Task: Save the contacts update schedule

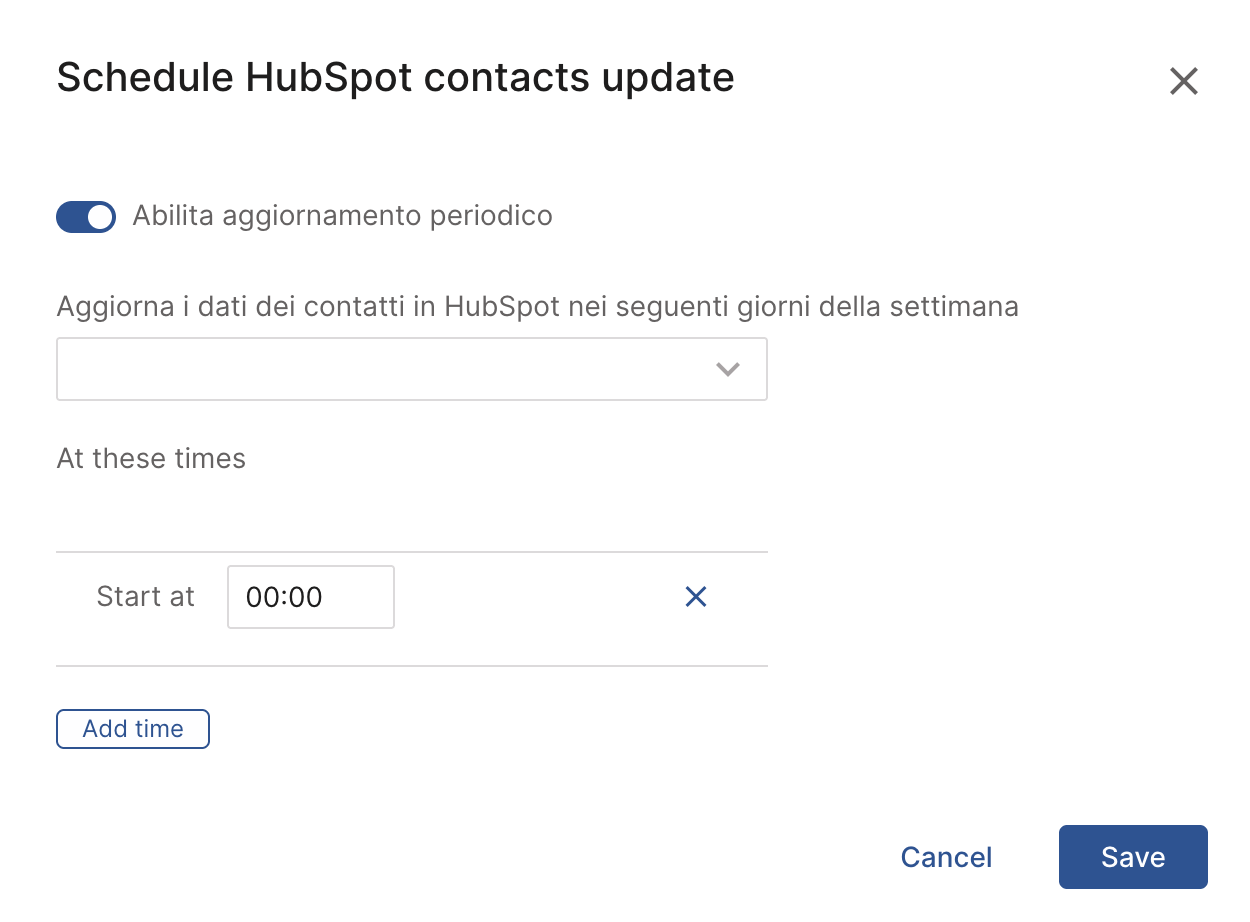Action: coord(1132,857)
